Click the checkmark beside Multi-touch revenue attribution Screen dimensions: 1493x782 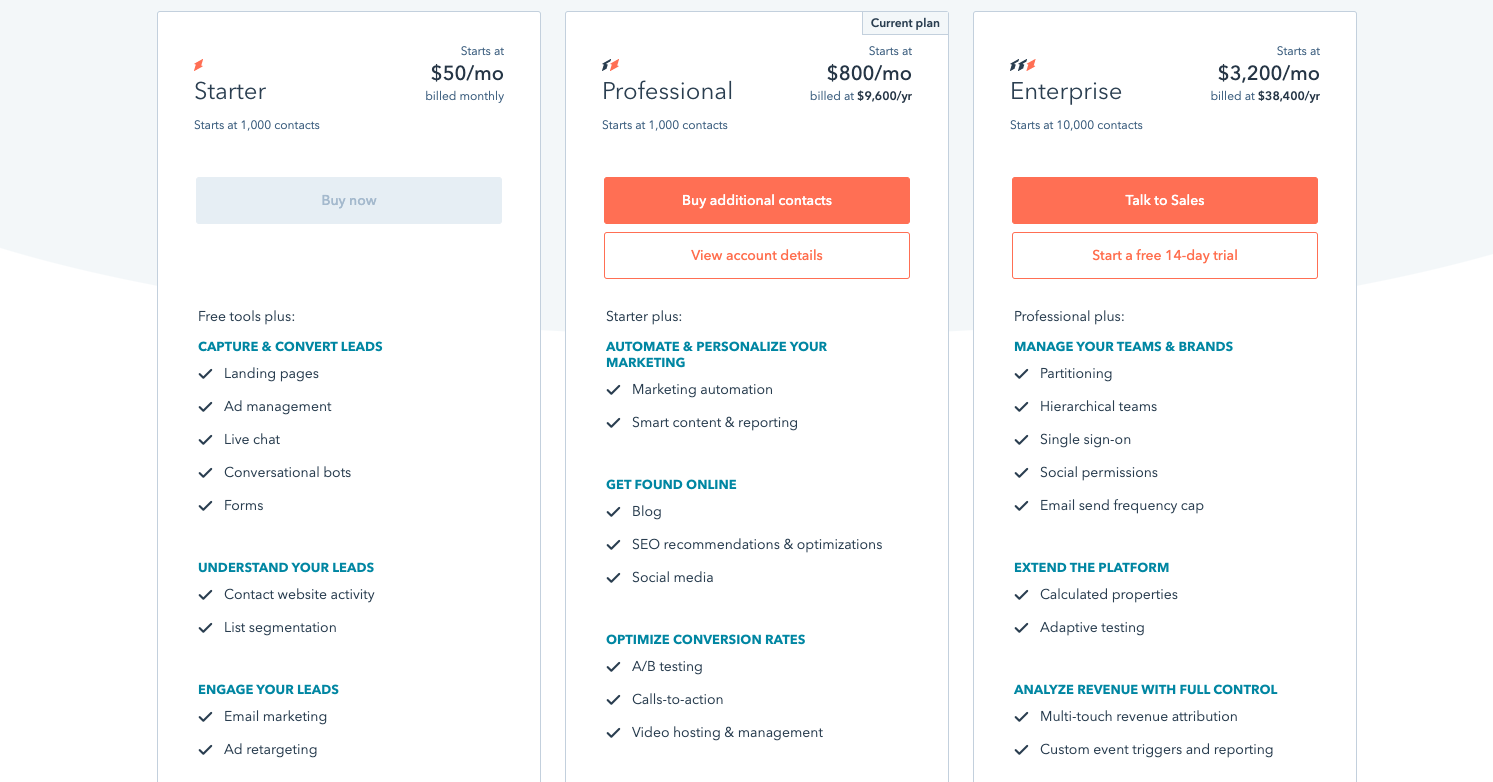[x=1021, y=717]
